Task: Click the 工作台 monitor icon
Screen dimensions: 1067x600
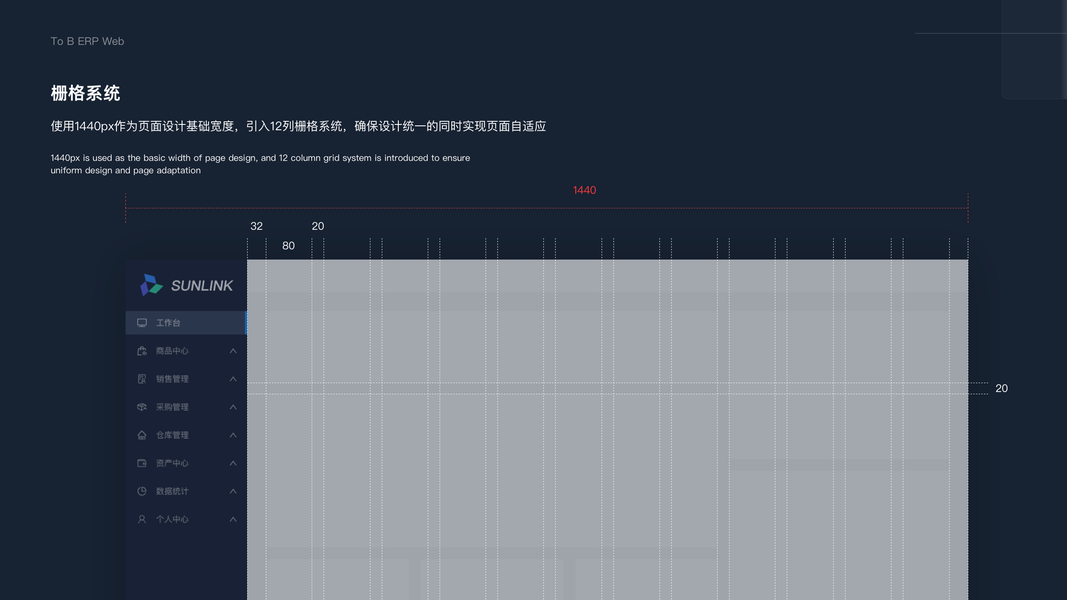Action: point(142,323)
